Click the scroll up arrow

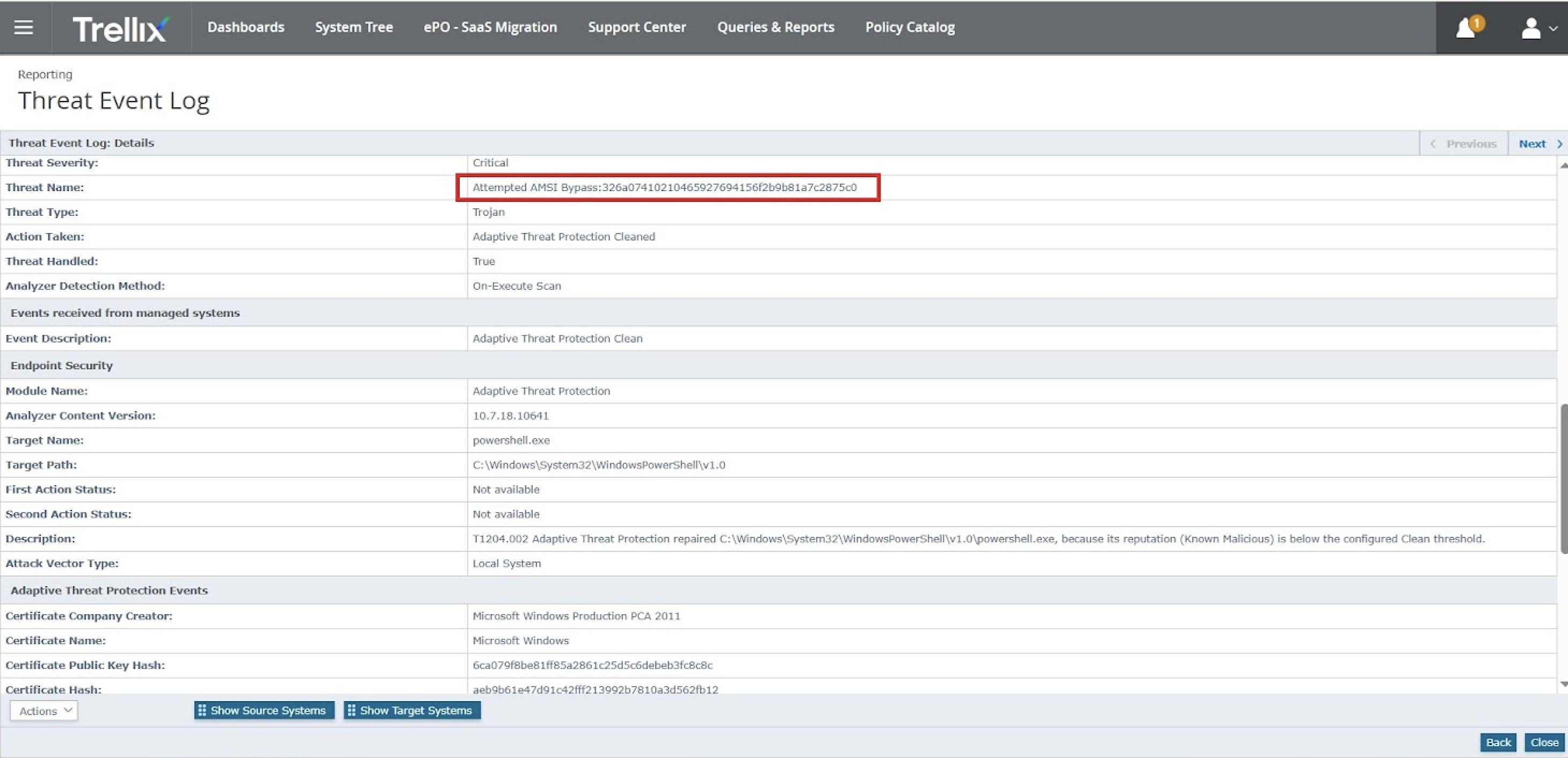pyautogui.click(x=1563, y=165)
